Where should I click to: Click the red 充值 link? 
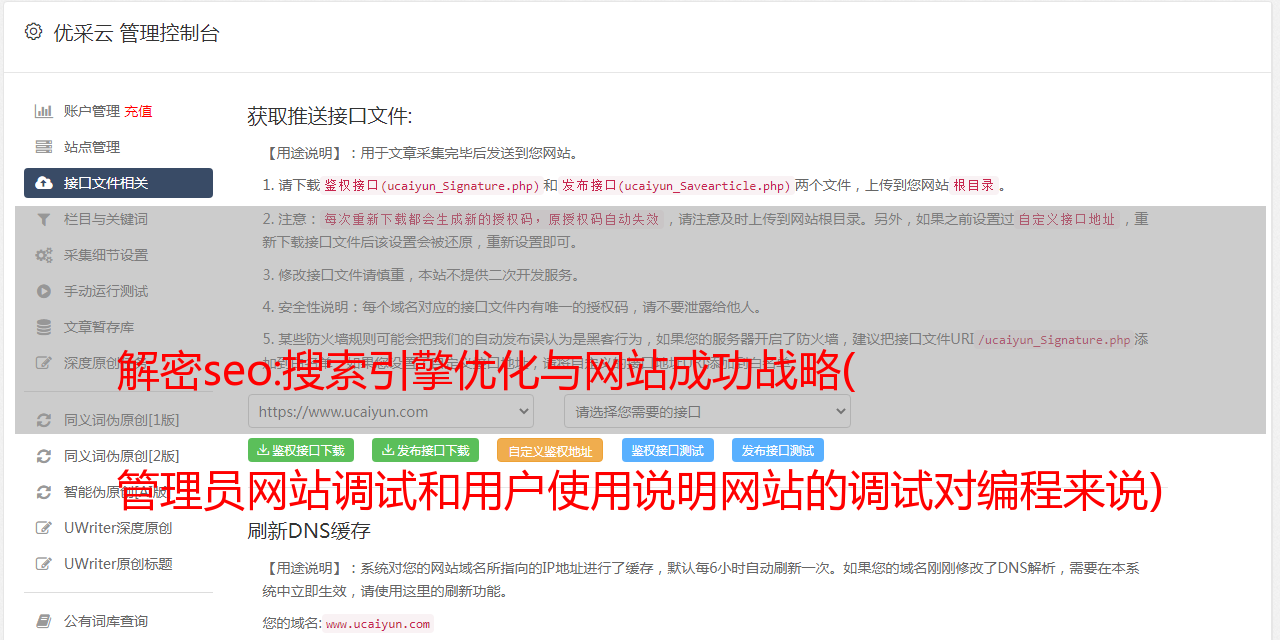[x=138, y=111]
